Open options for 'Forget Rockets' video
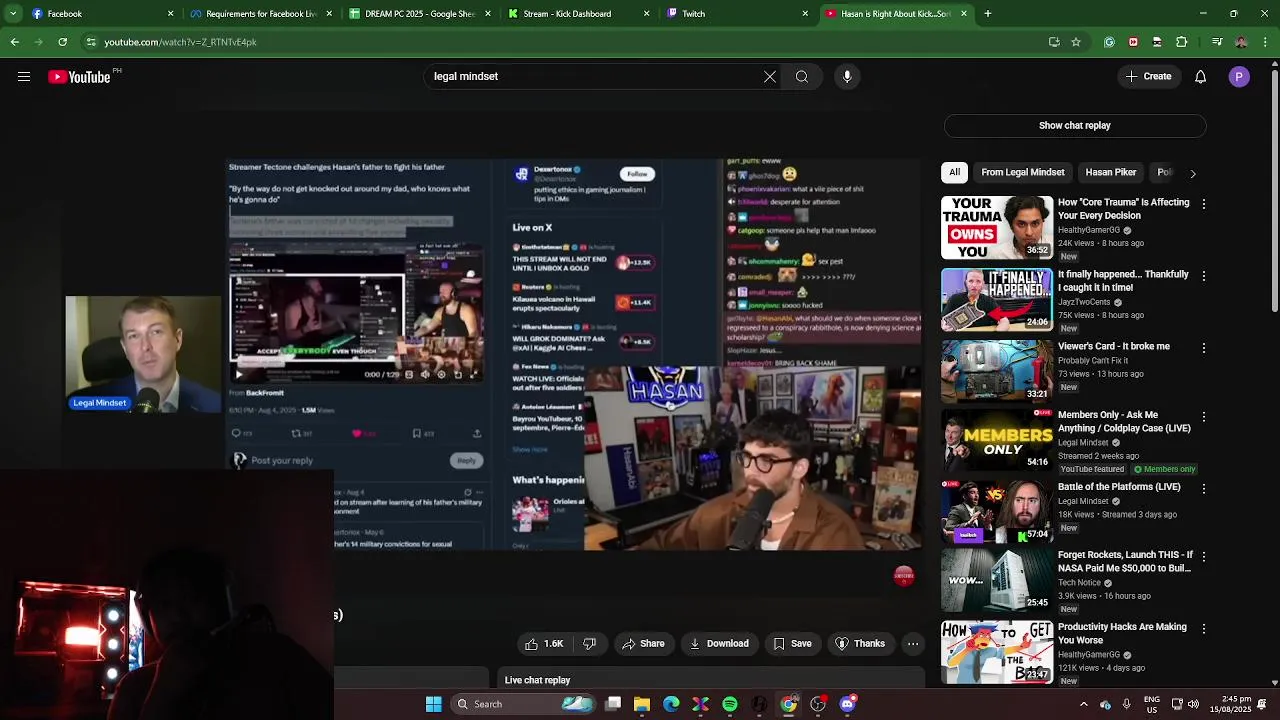Image resolution: width=1280 pixels, height=720 pixels. pyautogui.click(x=1204, y=556)
